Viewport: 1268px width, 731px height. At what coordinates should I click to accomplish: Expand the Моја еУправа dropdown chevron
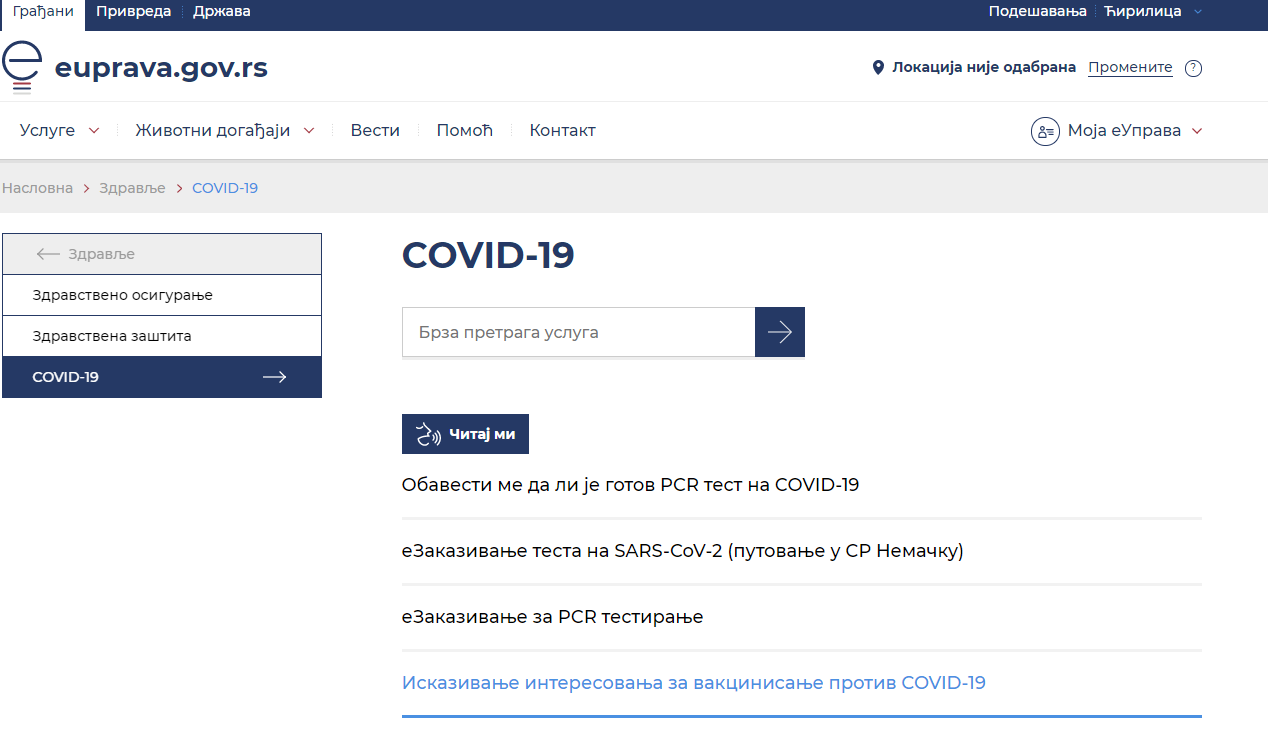click(1197, 131)
